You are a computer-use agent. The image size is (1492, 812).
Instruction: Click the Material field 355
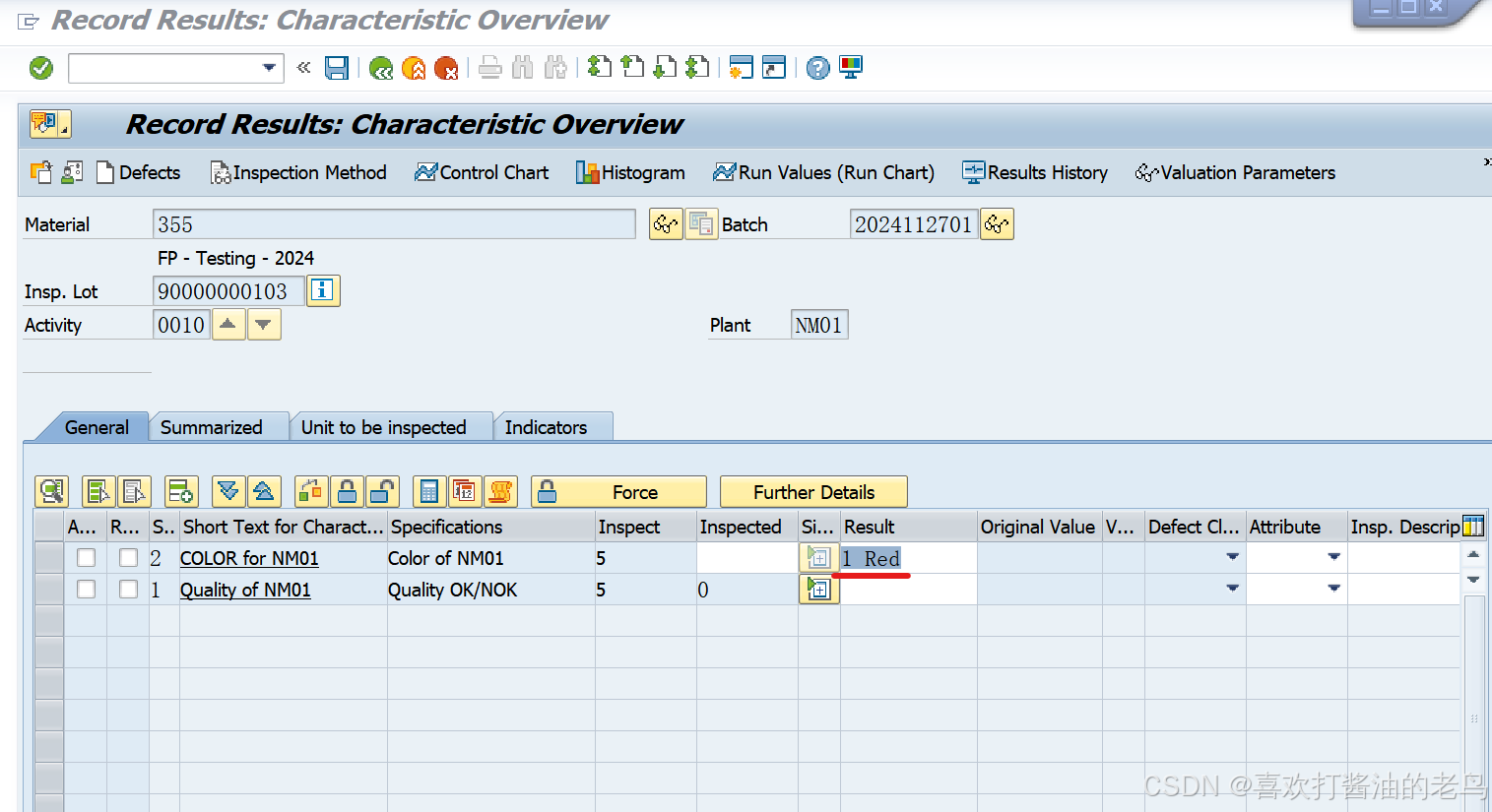pos(394,224)
